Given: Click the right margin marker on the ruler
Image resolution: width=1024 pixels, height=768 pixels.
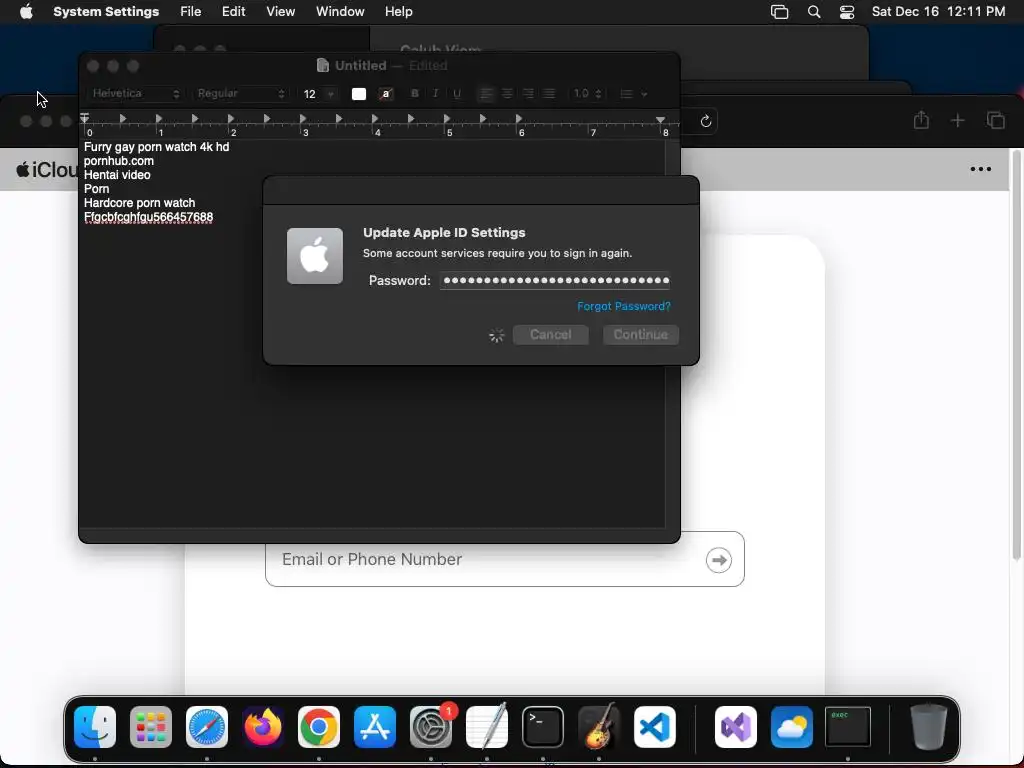Looking at the screenshot, I should coord(660,120).
